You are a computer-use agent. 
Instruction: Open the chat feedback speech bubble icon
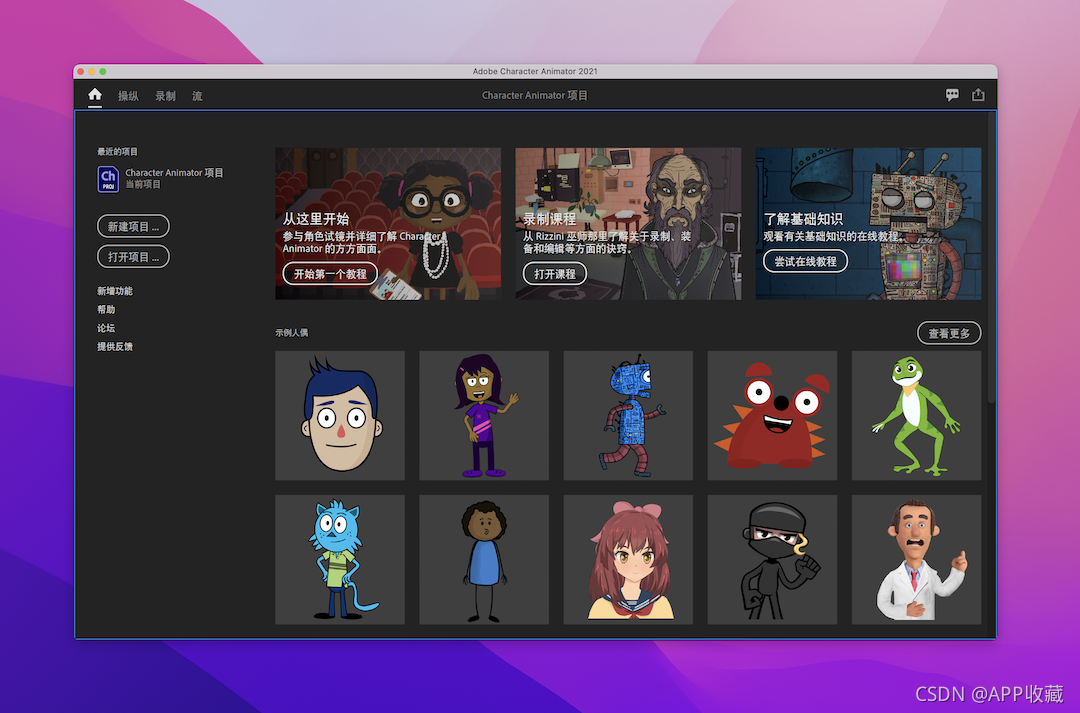tap(952, 95)
